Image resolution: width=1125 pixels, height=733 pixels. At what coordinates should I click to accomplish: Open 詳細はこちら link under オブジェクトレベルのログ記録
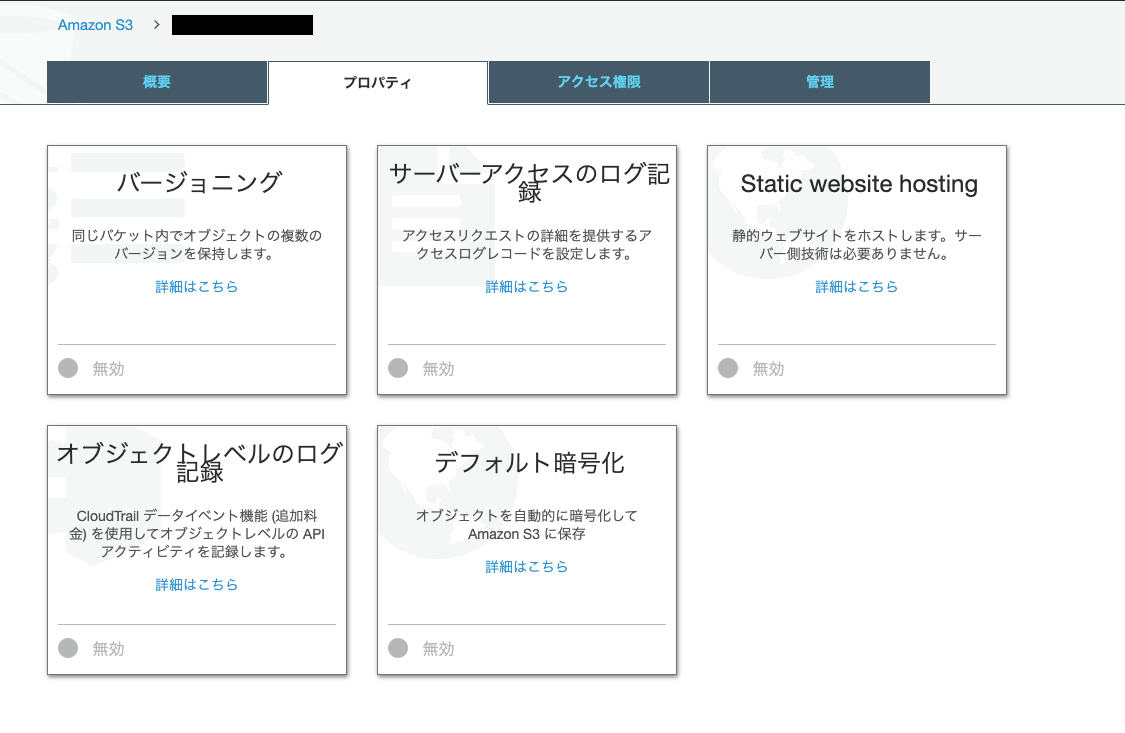click(197, 585)
